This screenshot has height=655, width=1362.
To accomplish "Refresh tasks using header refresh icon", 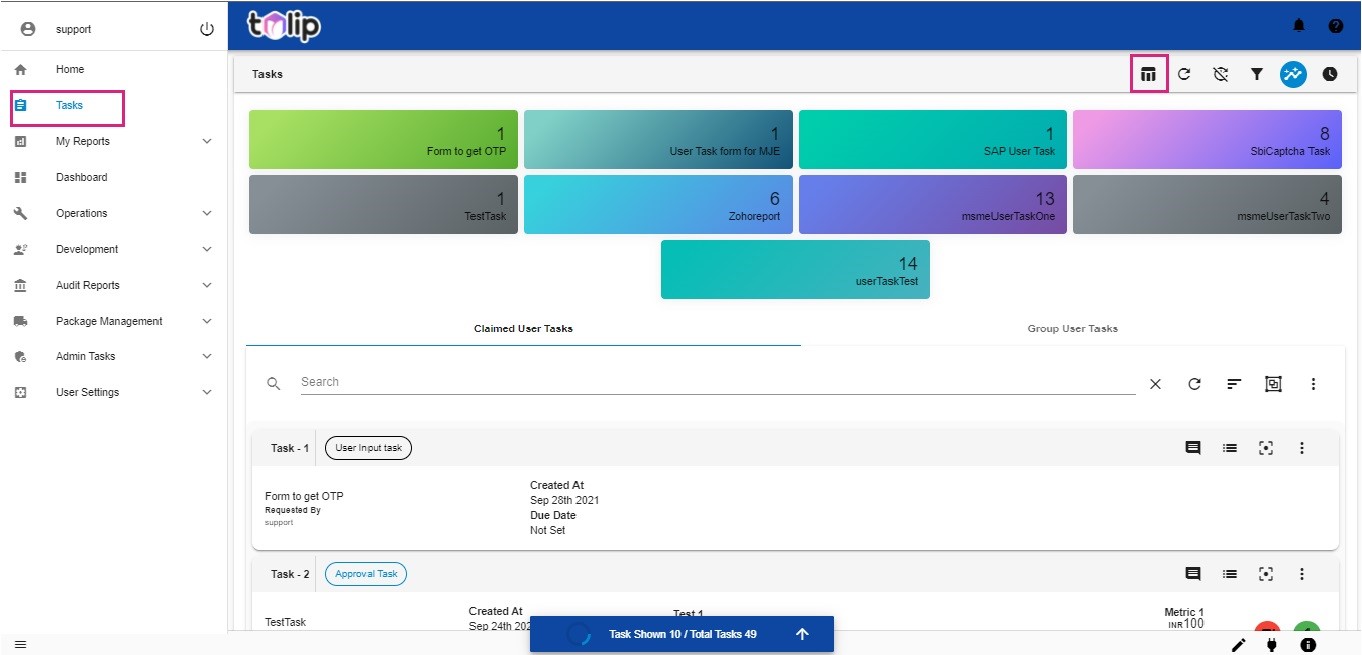I will 1184,74.
